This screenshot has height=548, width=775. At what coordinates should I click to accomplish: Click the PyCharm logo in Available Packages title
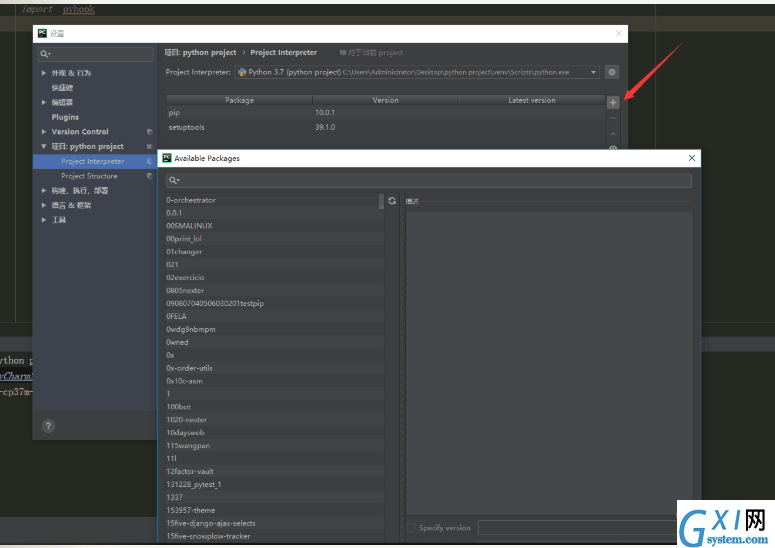167,158
